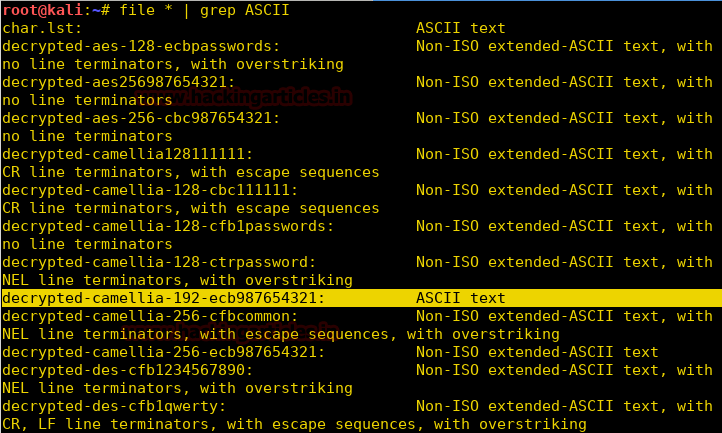Click 'Non-ISO extended-ASCII text' for camellia-256-ecb
722x433 pixels.
point(537,352)
